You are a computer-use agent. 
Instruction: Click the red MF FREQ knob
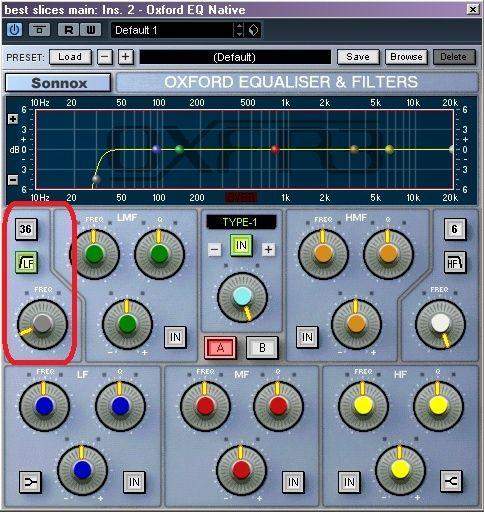click(205, 406)
